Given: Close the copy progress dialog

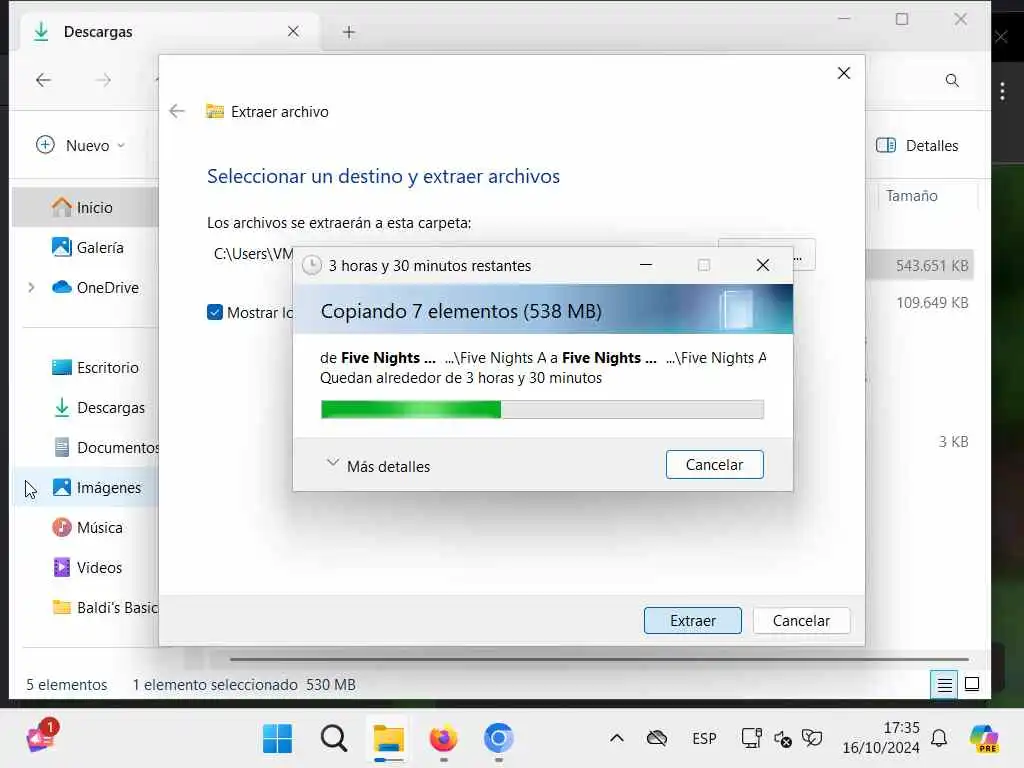Looking at the screenshot, I should tap(763, 265).
